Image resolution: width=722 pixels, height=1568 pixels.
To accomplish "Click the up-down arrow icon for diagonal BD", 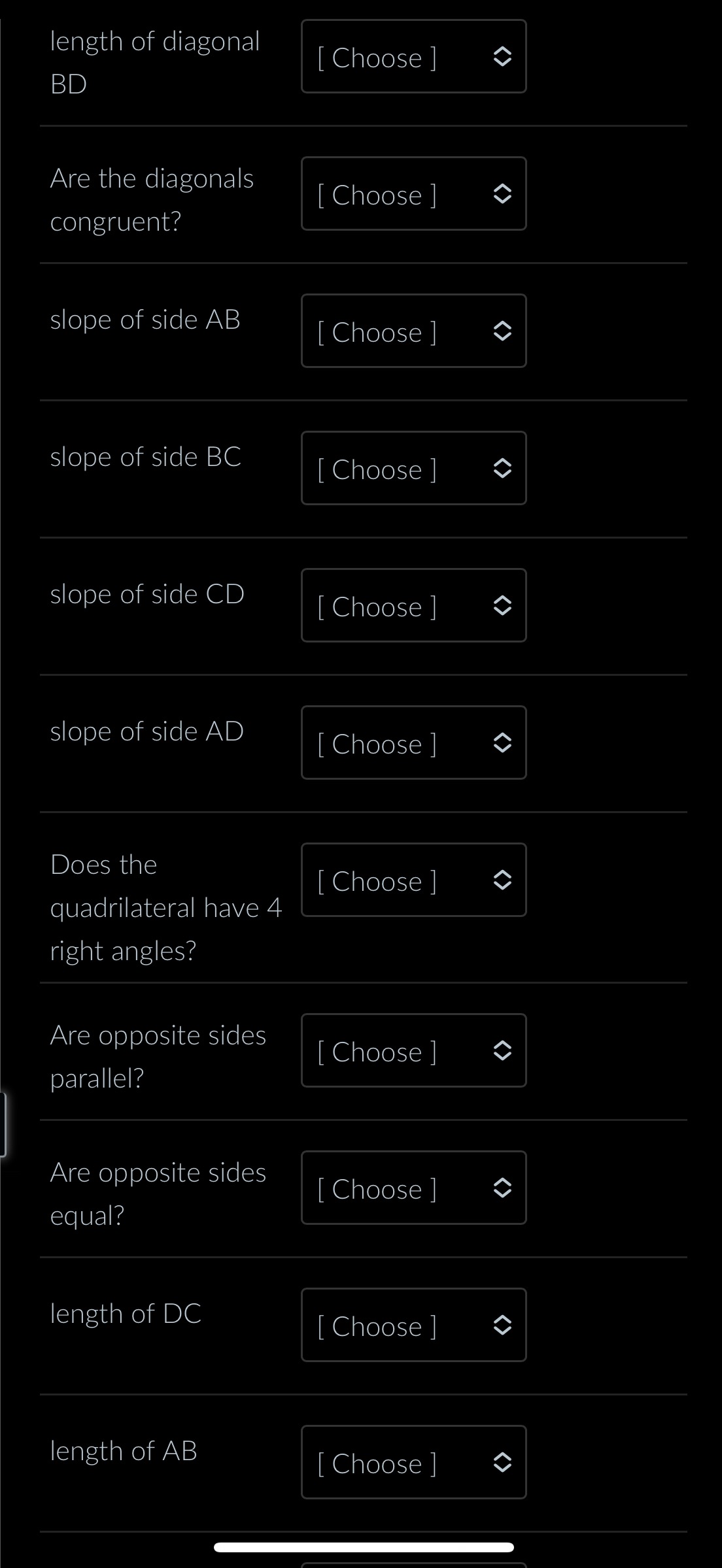I will pyautogui.click(x=502, y=58).
